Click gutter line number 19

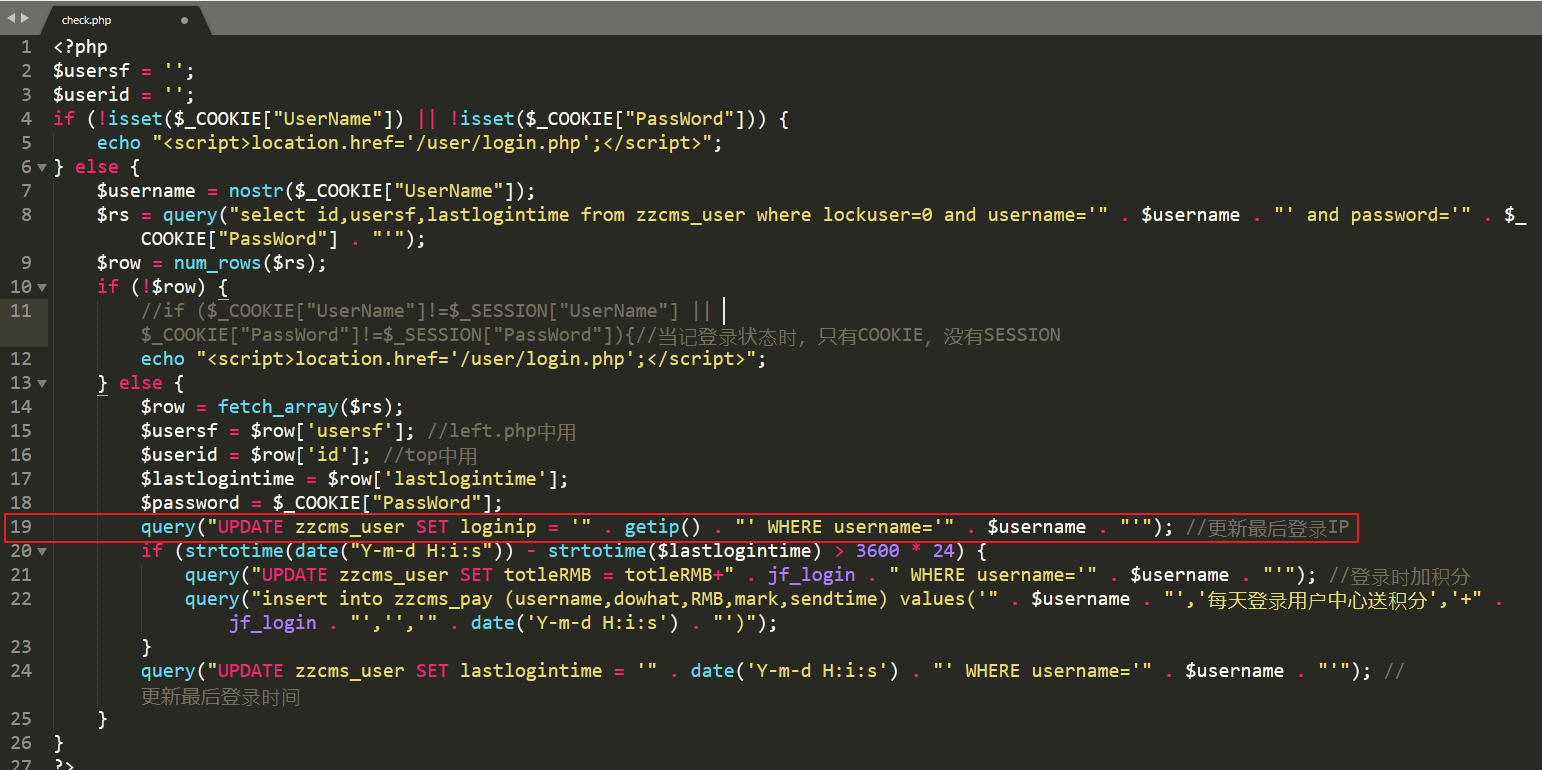click(21, 527)
